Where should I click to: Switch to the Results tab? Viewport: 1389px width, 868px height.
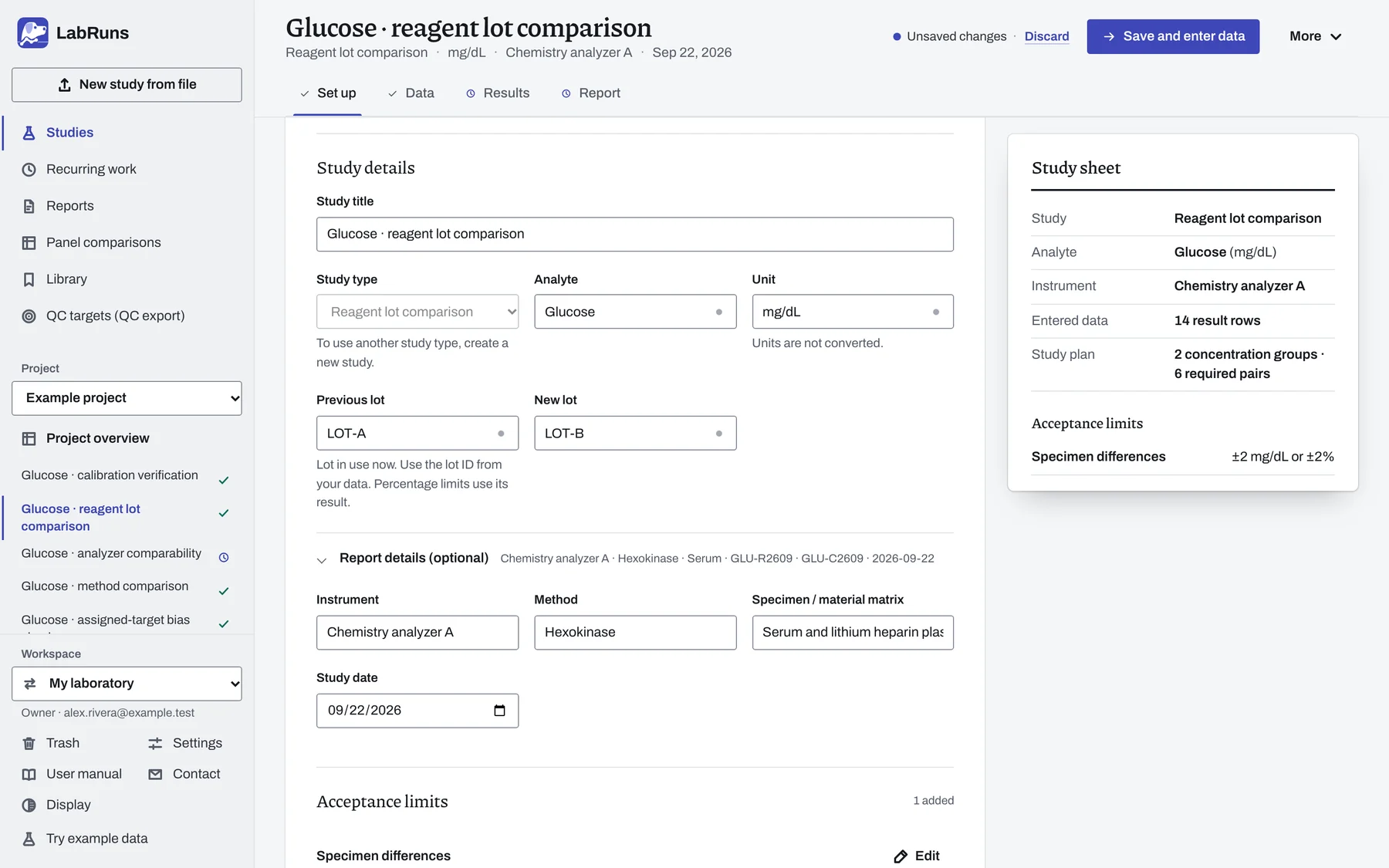497,93
